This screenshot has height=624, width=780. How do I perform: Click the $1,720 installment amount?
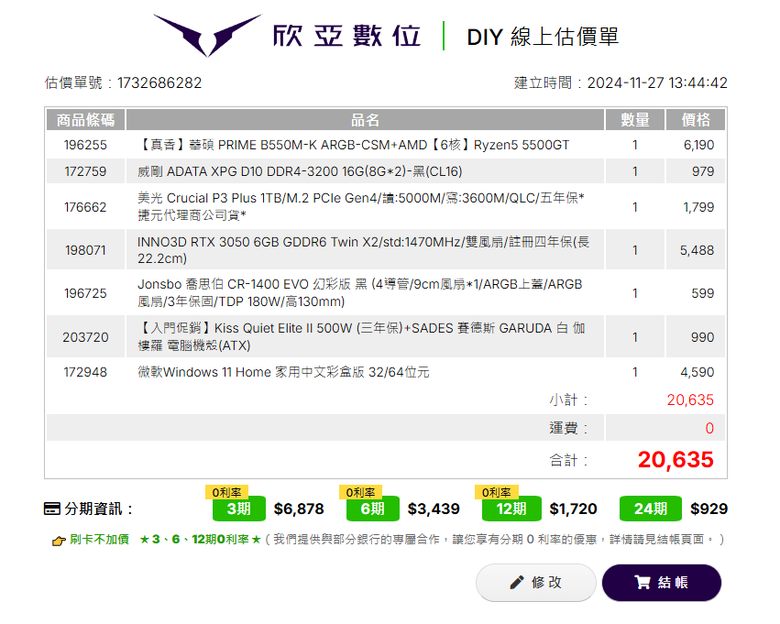(x=573, y=509)
